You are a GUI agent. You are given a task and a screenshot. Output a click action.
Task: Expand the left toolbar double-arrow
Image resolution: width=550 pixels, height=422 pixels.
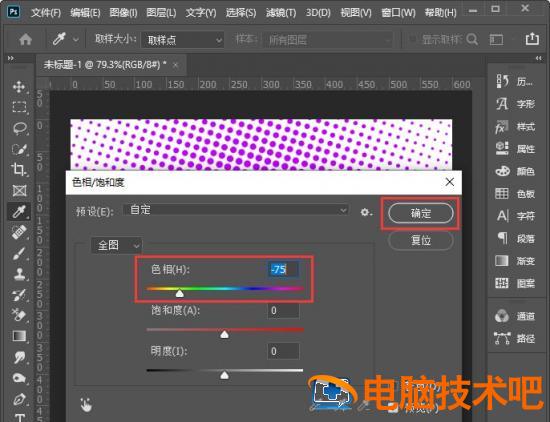[x=11, y=58]
